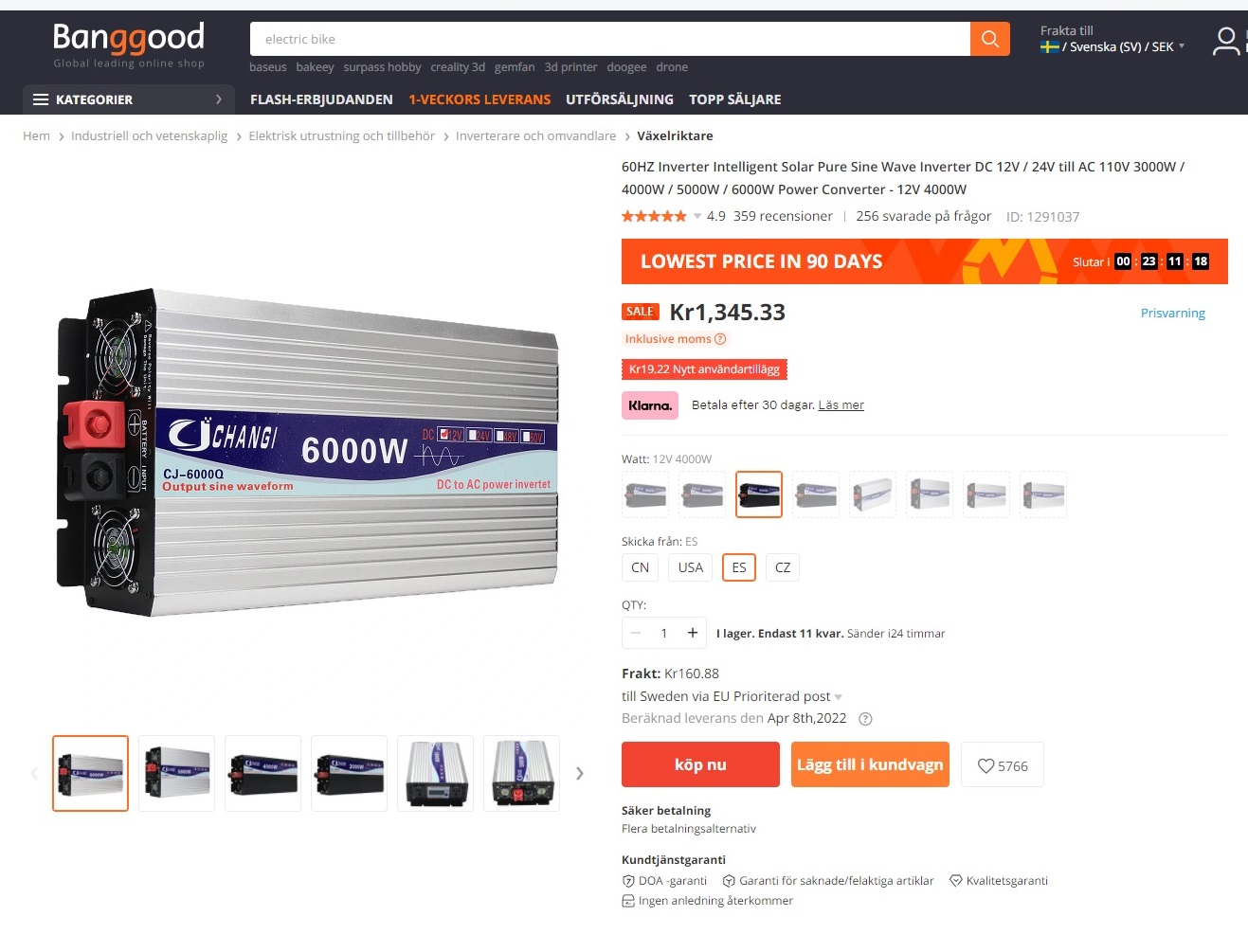Click the köp nu button

pyautogui.click(x=700, y=764)
